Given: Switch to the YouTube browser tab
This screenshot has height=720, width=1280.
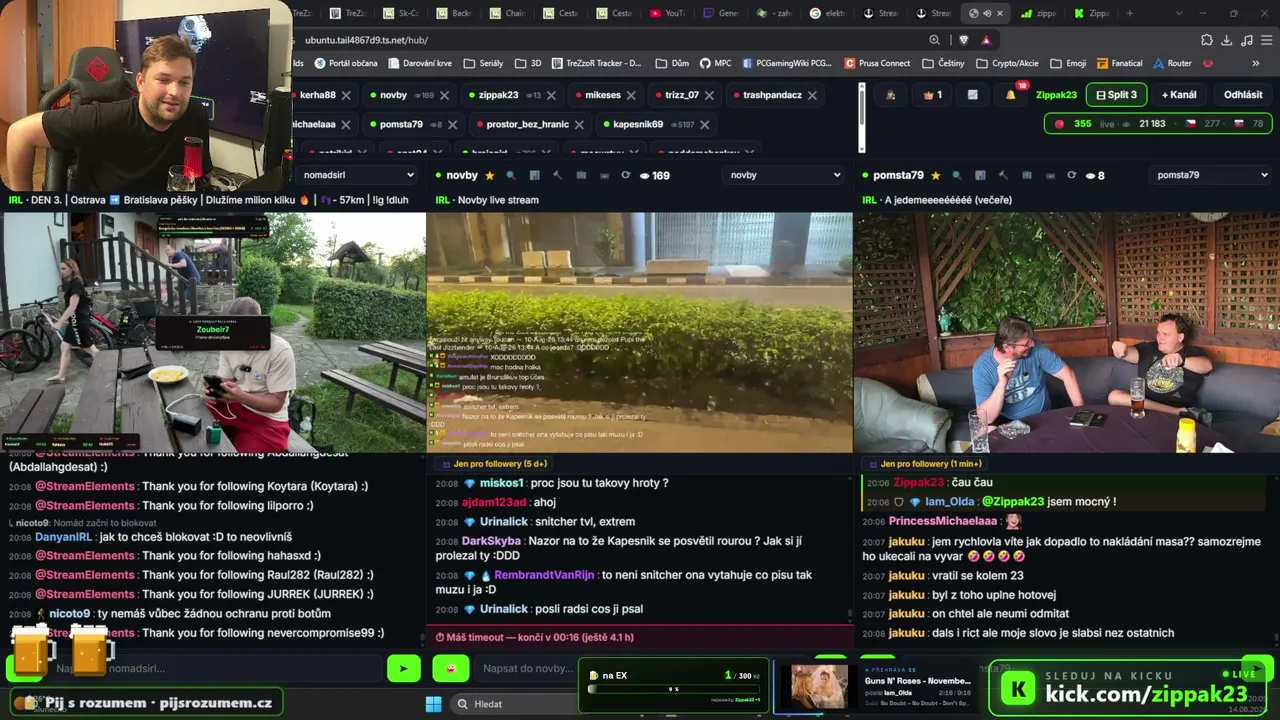Looking at the screenshot, I should coord(667,13).
